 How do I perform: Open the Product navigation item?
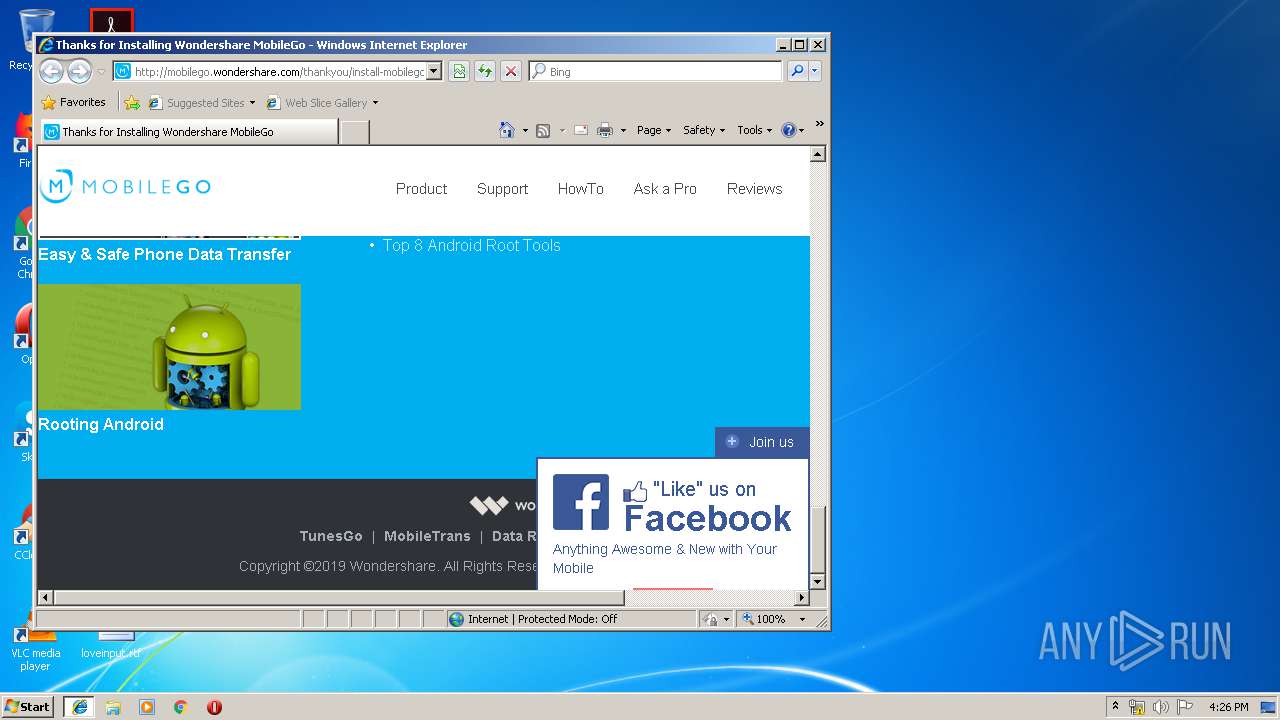click(x=421, y=189)
